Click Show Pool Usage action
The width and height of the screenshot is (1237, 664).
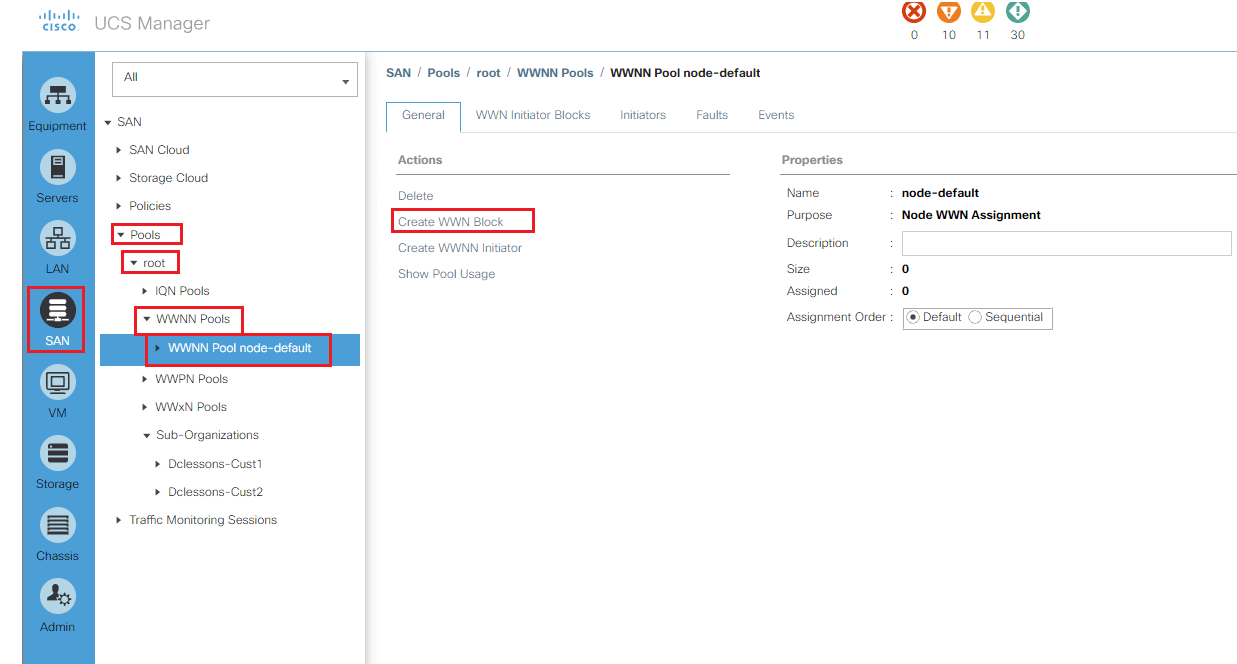pyautogui.click(x=446, y=274)
